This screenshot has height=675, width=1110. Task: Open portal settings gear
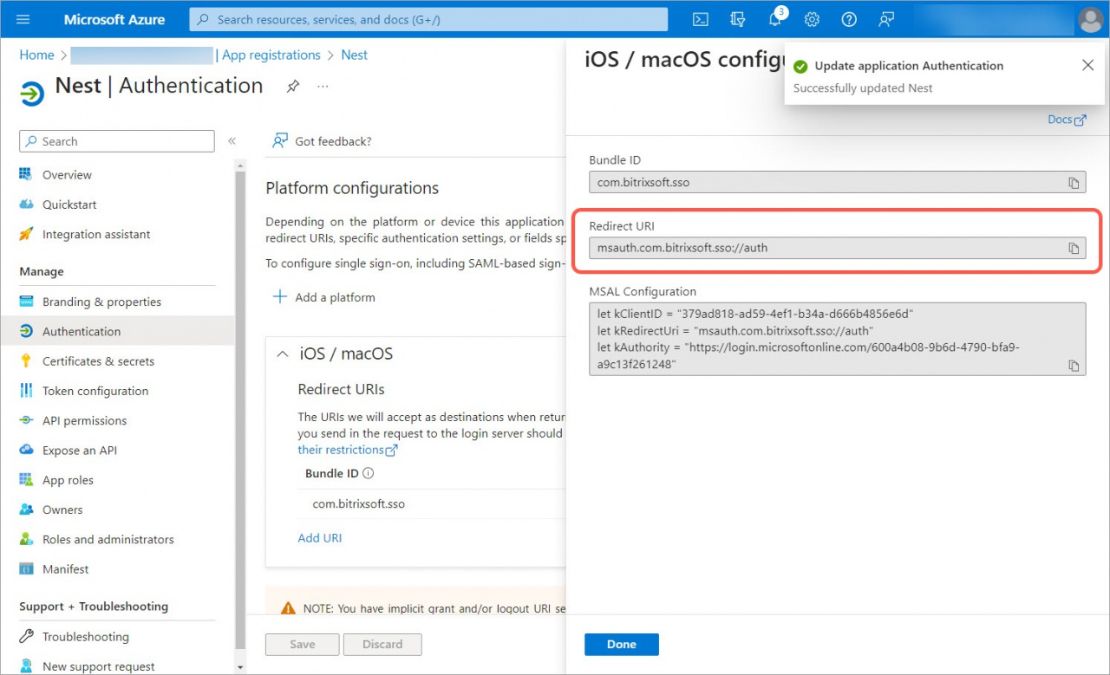pyautogui.click(x=812, y=19)
